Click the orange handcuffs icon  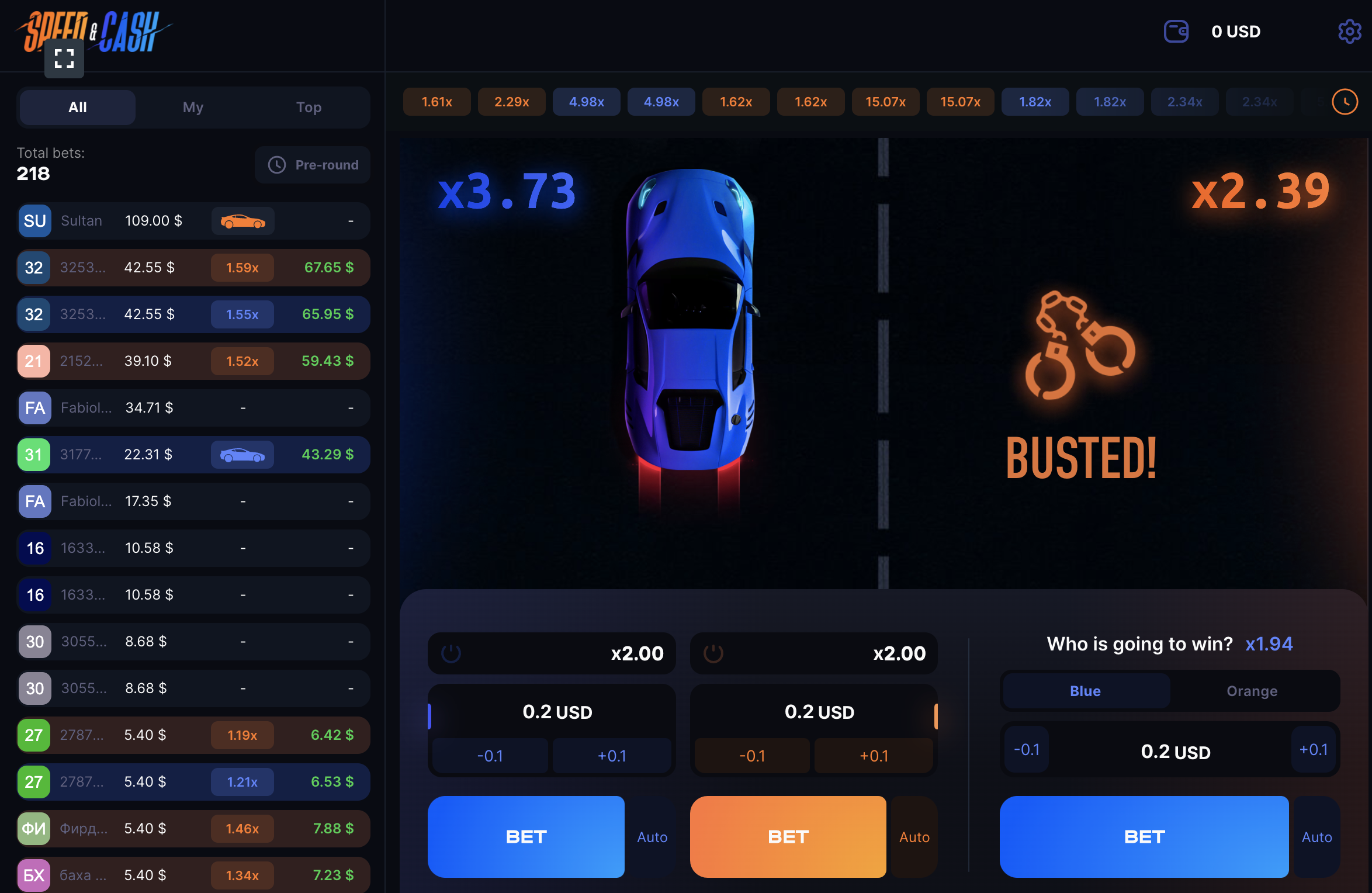(1080, 345)
